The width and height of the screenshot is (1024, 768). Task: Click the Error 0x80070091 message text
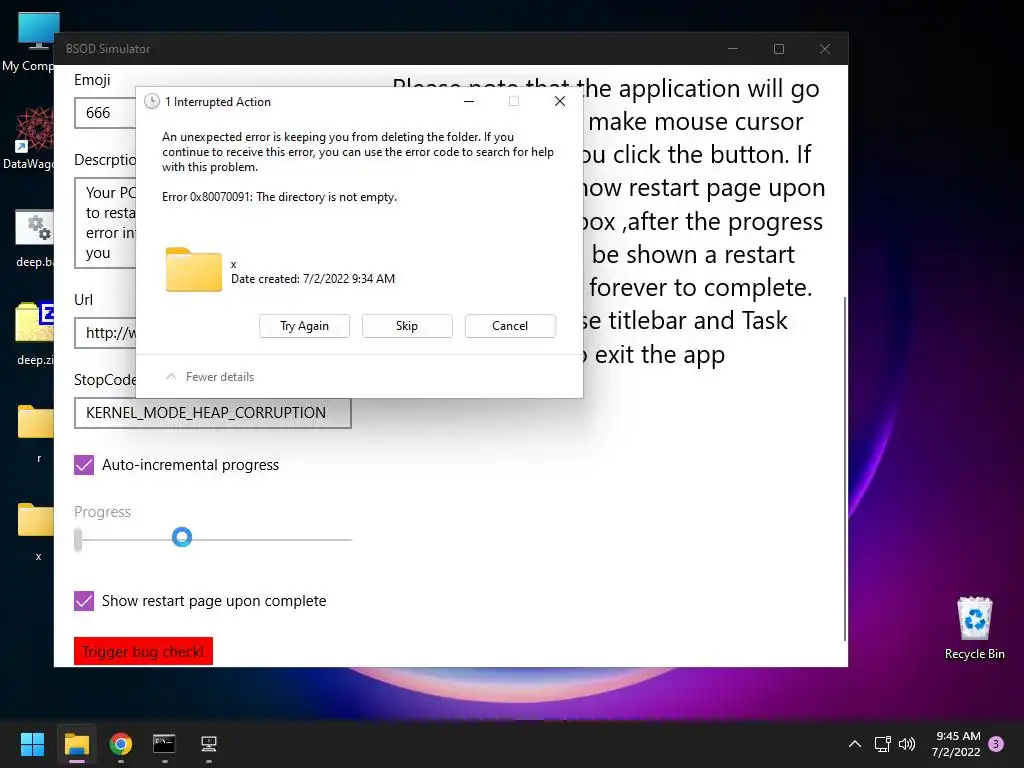pyautogui.click(x=280, y=197)
